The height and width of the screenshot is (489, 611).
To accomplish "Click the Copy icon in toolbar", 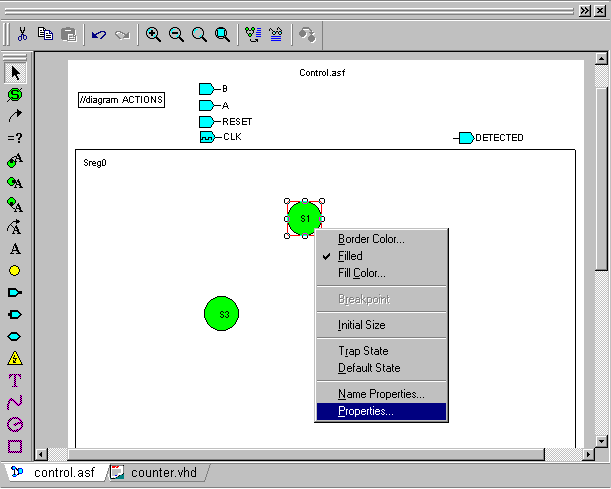I will click(45, 34).
